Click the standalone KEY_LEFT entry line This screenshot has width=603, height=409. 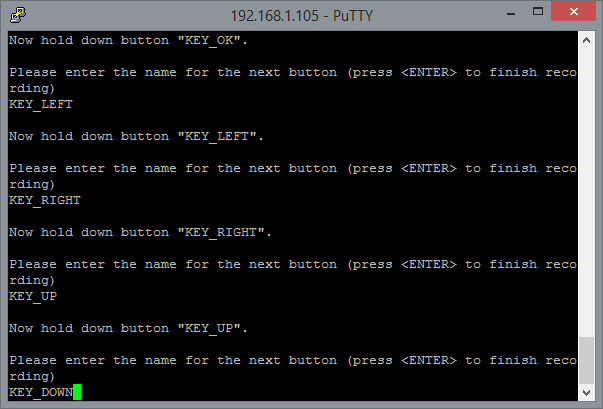click(41, 104)
